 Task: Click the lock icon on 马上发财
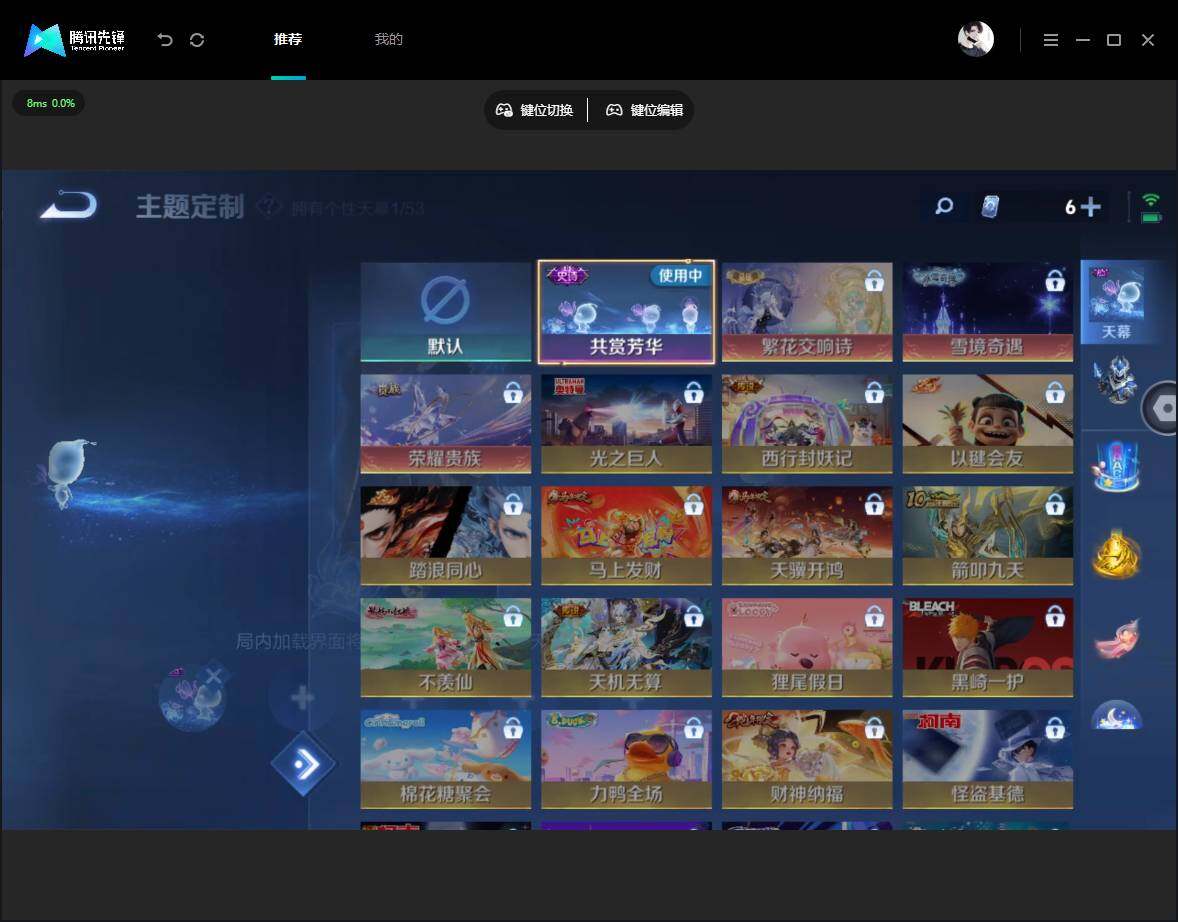[693, 504]
